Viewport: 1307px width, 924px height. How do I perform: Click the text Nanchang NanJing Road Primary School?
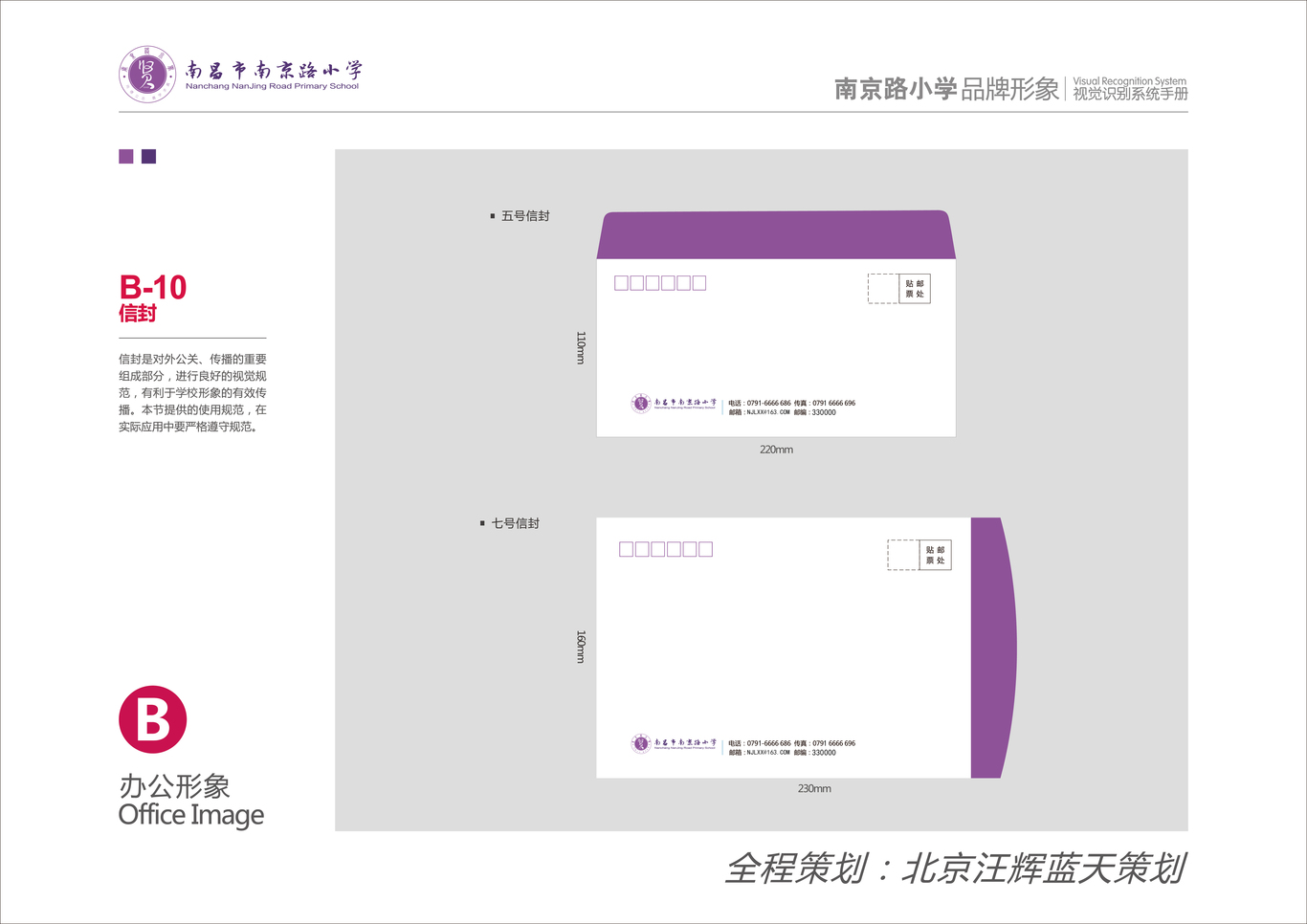coord(272,86)
